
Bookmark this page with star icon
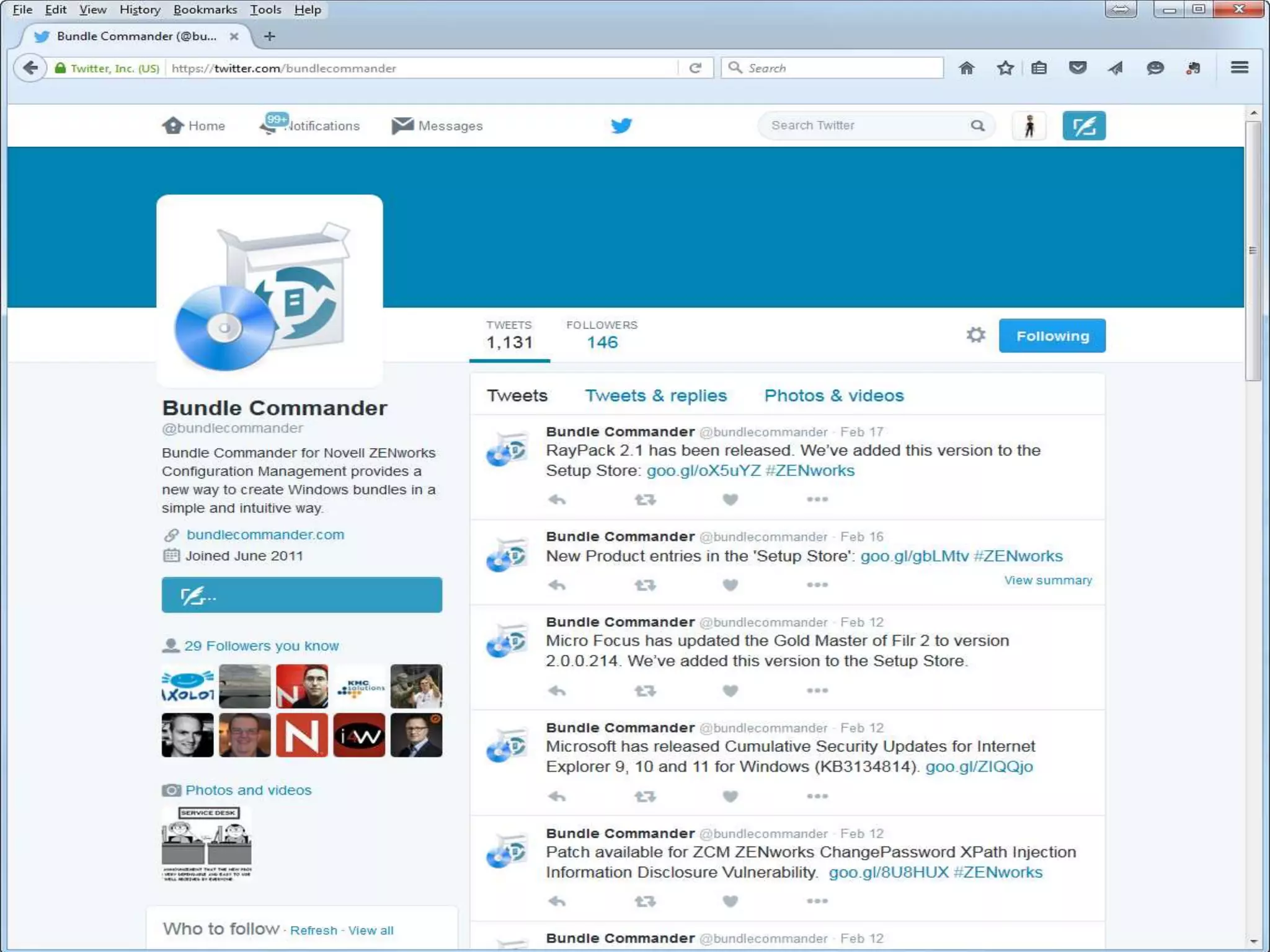pyautogui.click(x=1005, y=68)
